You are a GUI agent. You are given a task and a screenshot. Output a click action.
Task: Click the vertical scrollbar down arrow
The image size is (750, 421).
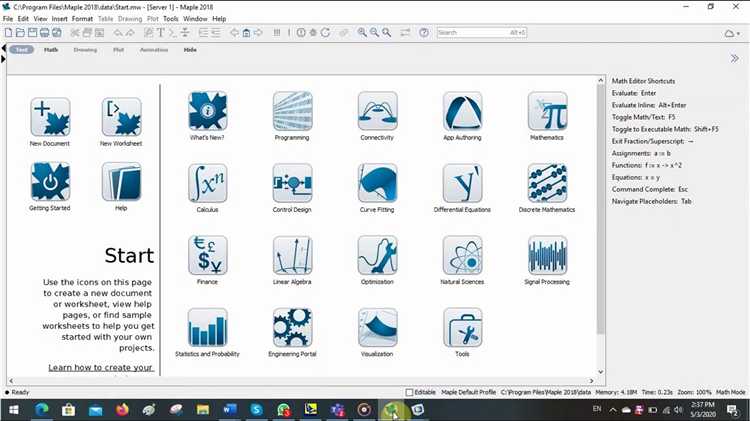point(601,372)
